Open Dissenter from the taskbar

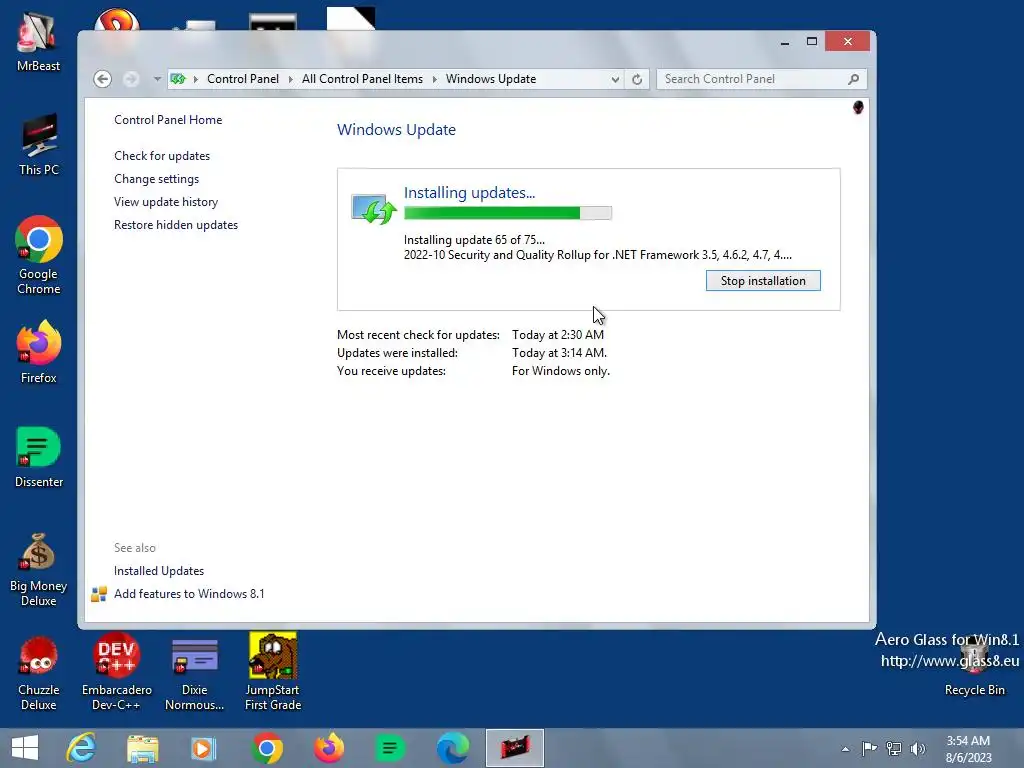[390, 748]
